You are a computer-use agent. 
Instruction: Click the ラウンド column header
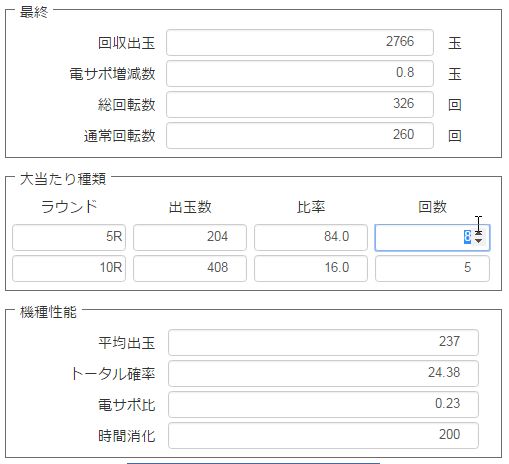(69, 207)
